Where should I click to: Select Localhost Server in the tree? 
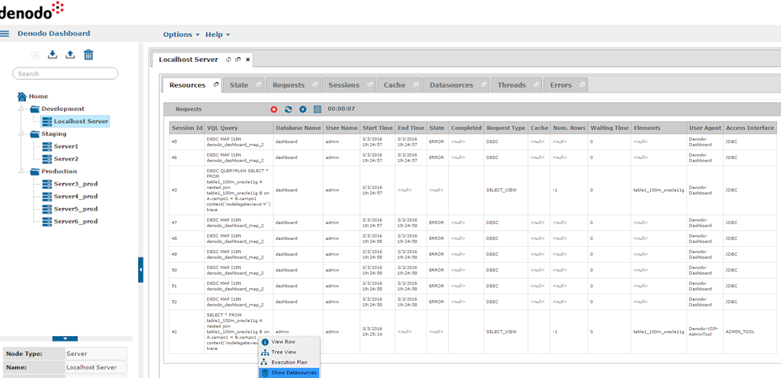[x=75, y=121]
